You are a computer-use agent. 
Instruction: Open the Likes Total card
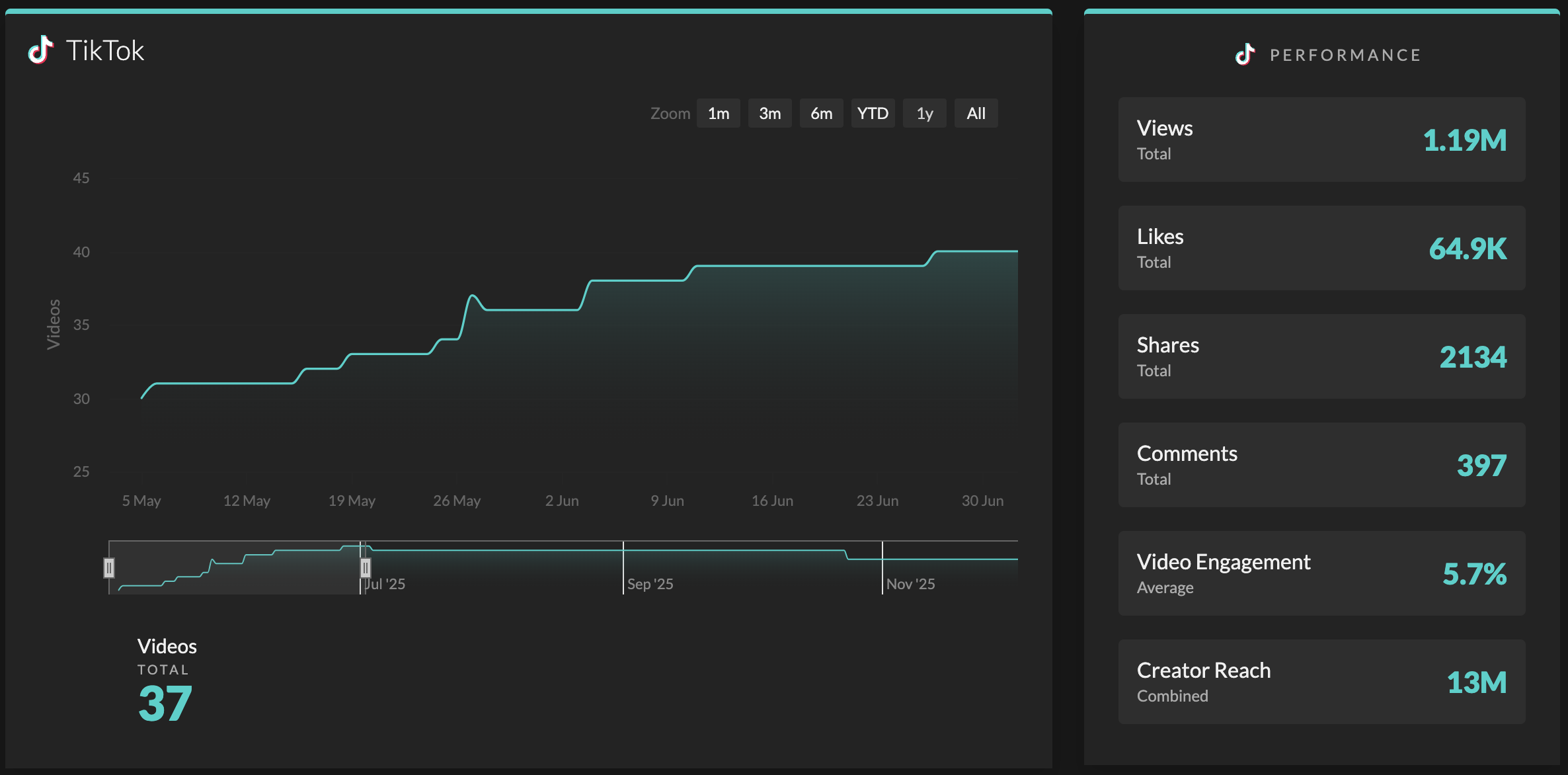[x=1321, y=247]
